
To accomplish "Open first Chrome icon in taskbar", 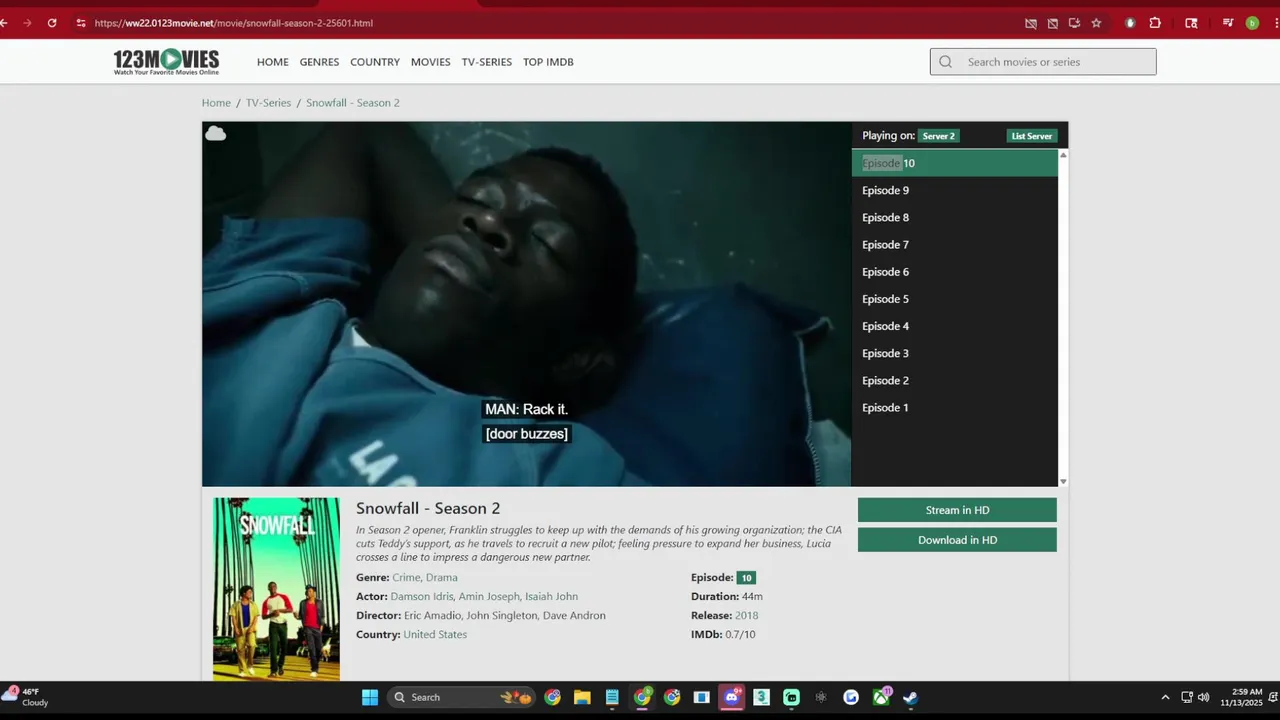I will point(552,697).
